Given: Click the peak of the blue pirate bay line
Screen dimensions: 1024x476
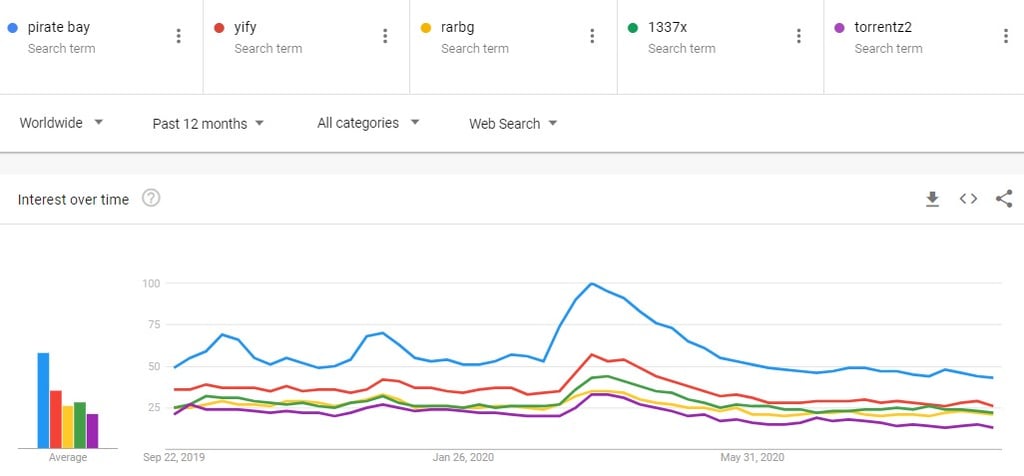Looking at the screenshot, I should click(x=591, y=283).
